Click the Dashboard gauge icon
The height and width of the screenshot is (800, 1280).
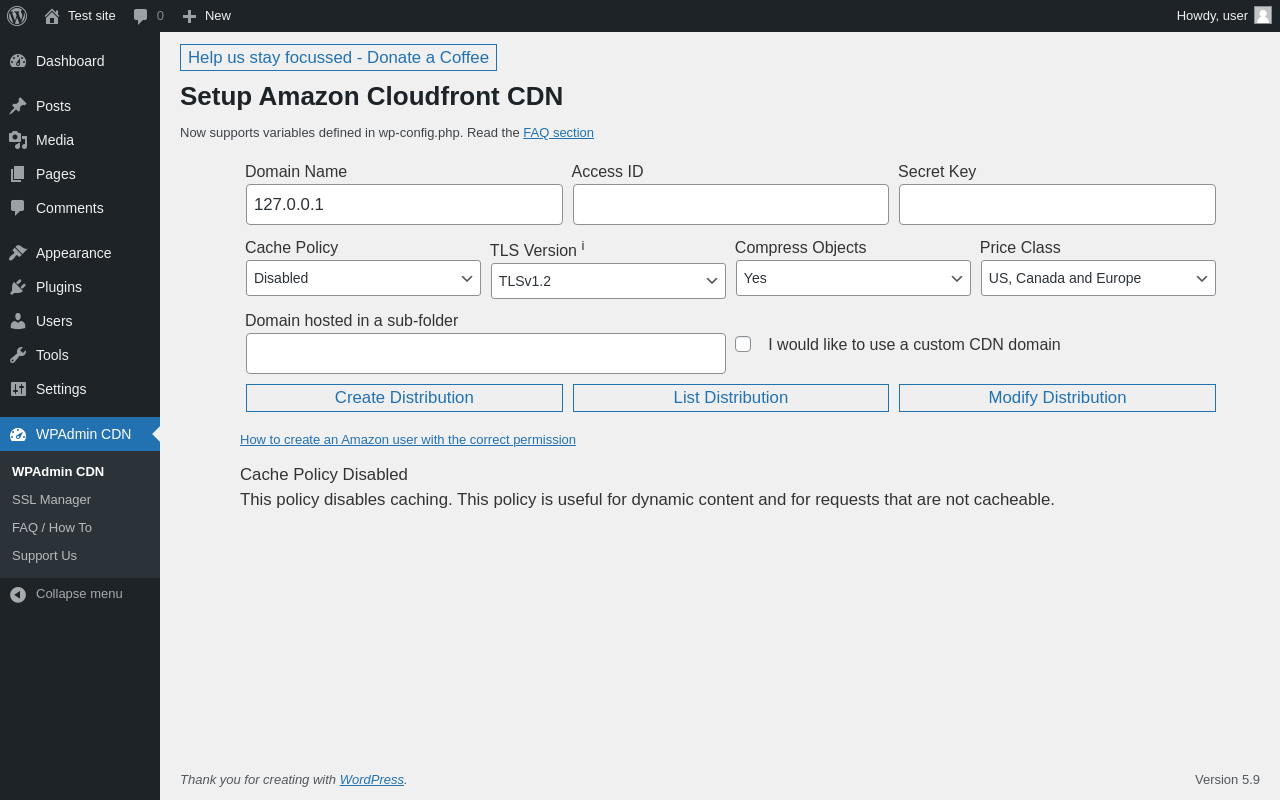[x=18, y=61]
